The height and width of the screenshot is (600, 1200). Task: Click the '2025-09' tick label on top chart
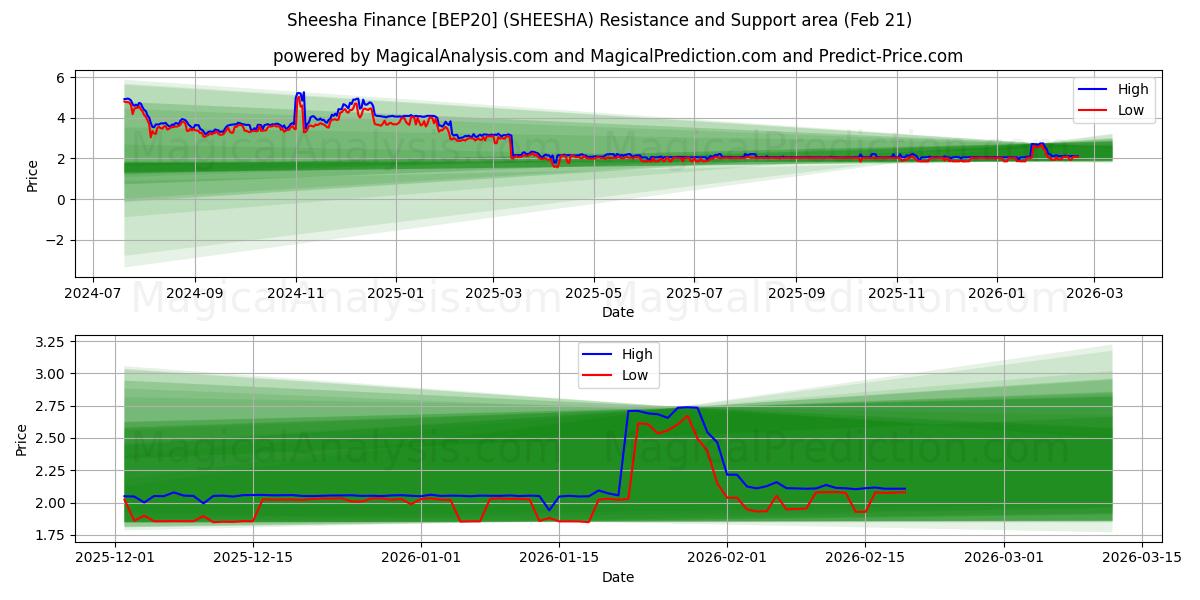point(796,295)
